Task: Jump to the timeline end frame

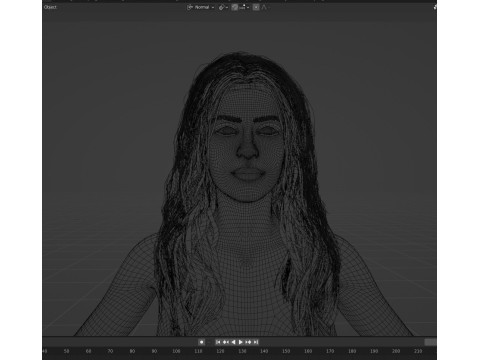Action: pos(256,342)
